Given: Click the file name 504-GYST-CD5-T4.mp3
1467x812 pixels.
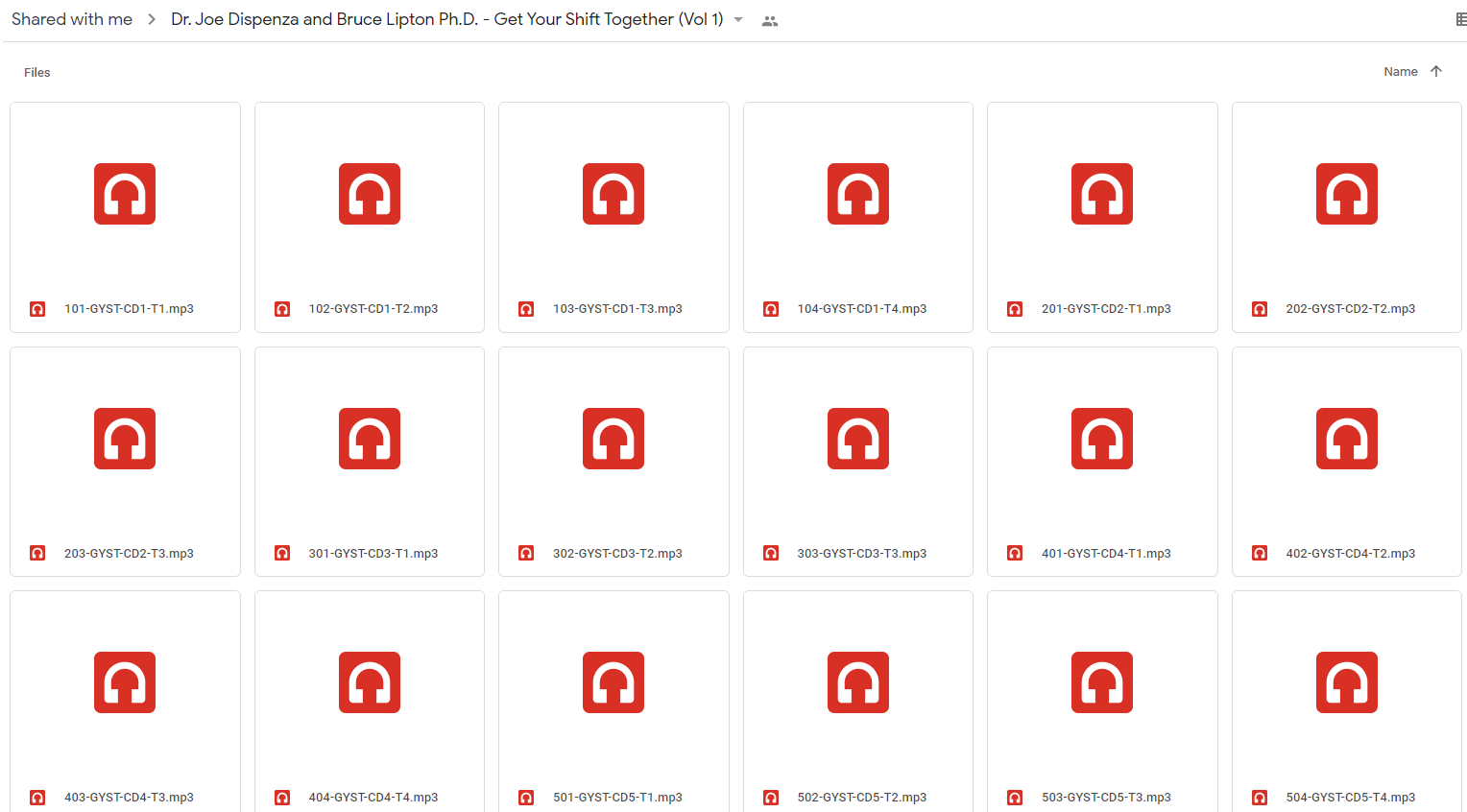Looking at the screenshot, I should point(1351,798).
